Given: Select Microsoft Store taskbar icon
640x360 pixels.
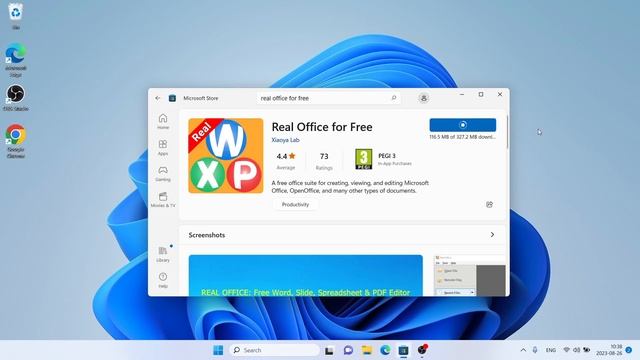Looking at the screenshot, I should (x=403, y=350).
